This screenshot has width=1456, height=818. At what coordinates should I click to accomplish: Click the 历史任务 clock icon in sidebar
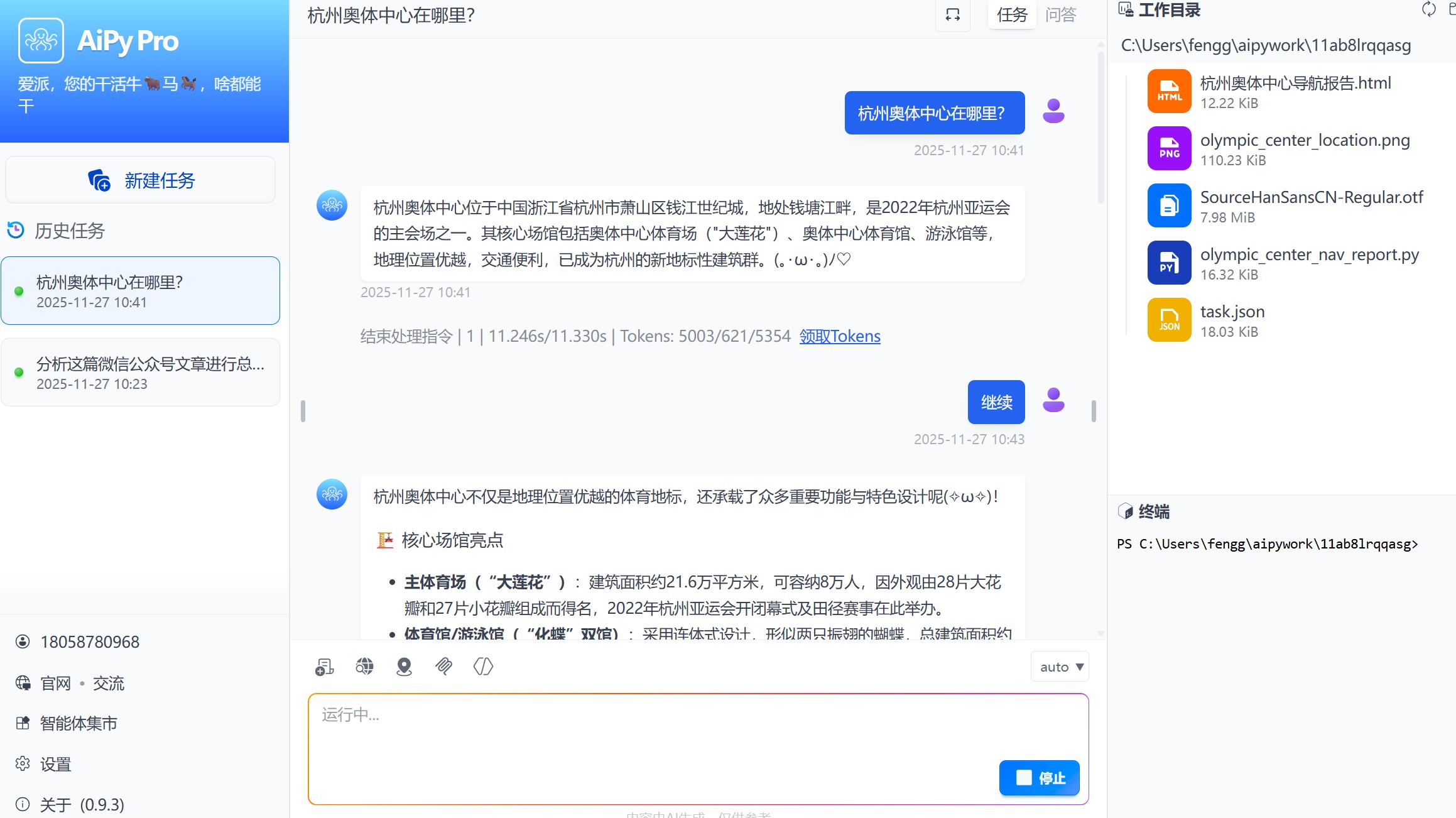pyautogui.click(x=16, y=230)
